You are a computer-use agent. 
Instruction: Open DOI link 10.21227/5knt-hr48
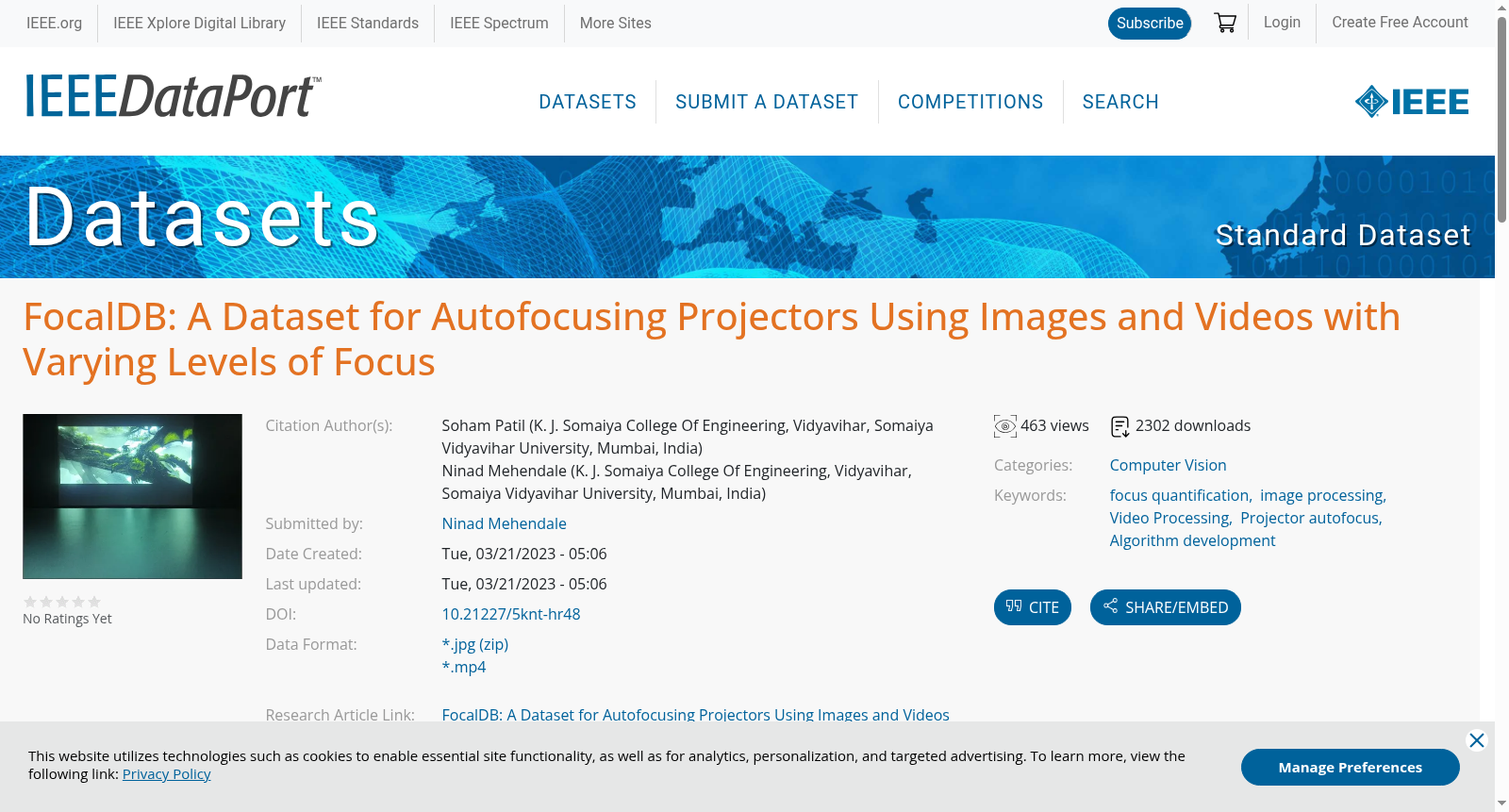[511, 614]
